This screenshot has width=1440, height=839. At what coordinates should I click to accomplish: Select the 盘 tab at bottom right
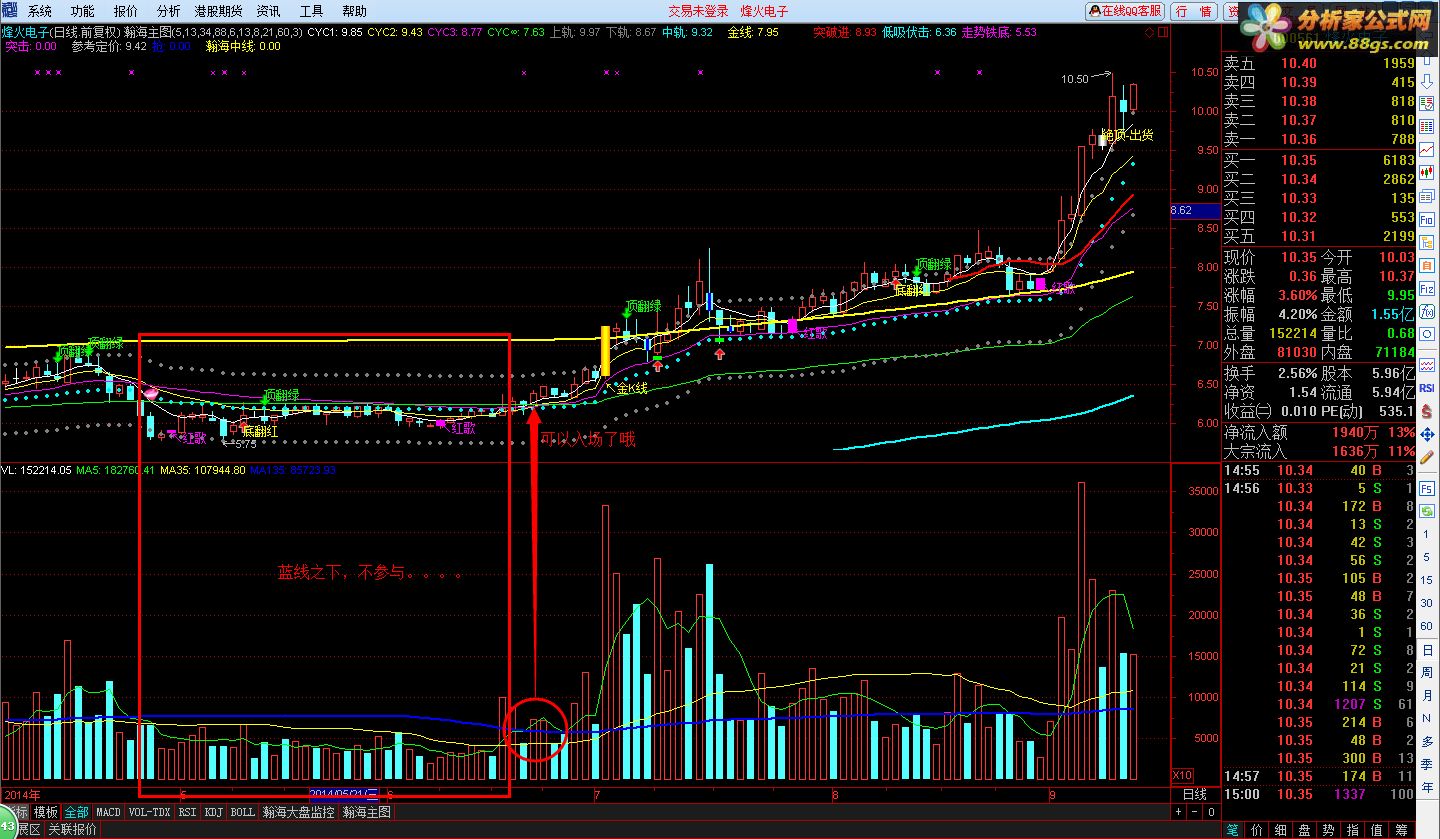1305,830
